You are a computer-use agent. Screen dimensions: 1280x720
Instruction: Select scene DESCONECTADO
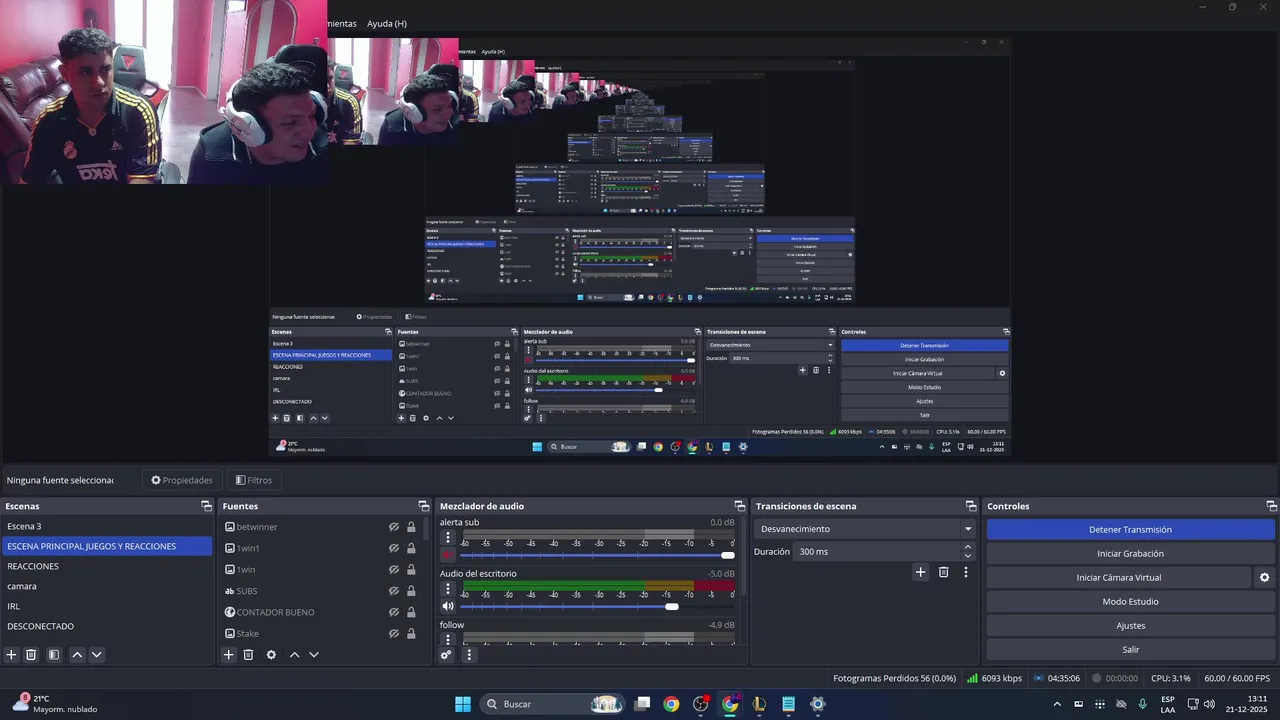click(107, 626)
